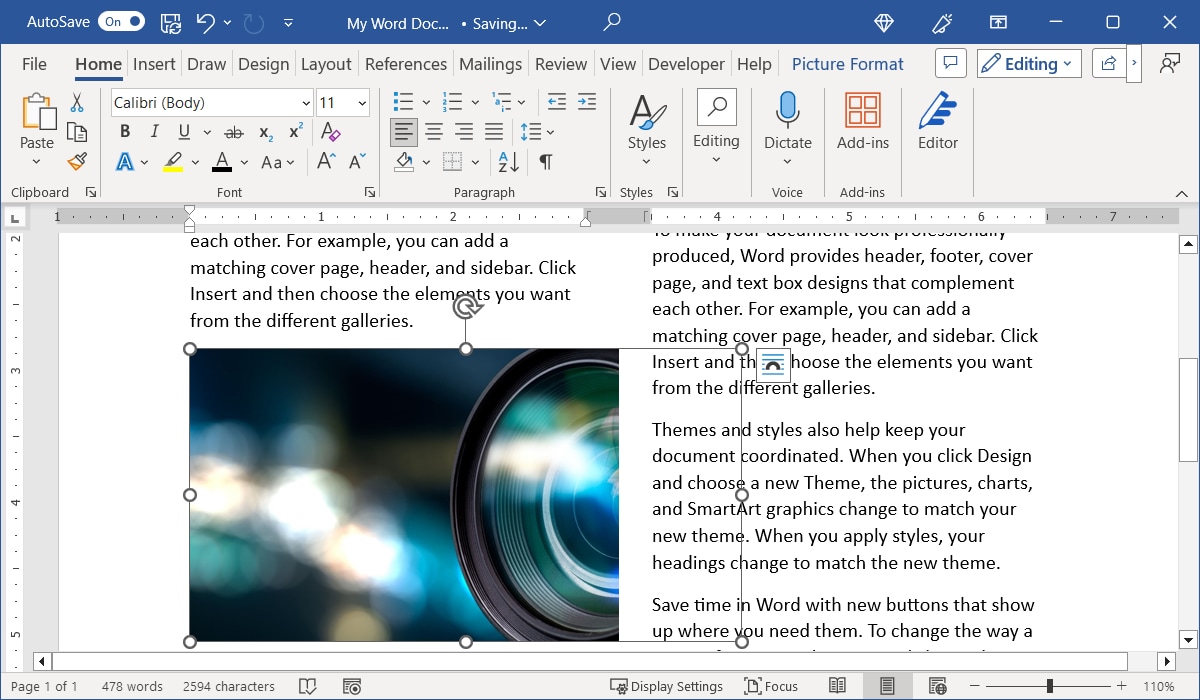Choose a font color from the swatch
This screenshot has width=1200, height=700.
(x=222, y=161)
